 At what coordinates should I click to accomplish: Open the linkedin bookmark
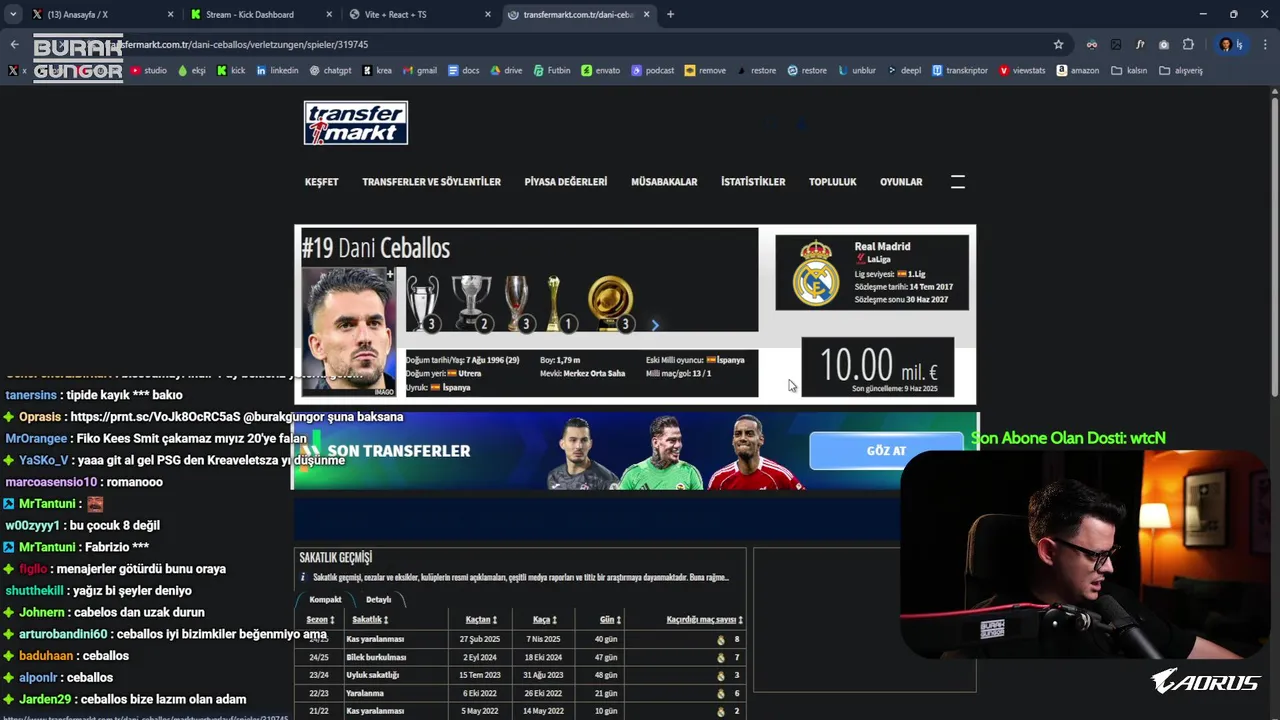277,70
